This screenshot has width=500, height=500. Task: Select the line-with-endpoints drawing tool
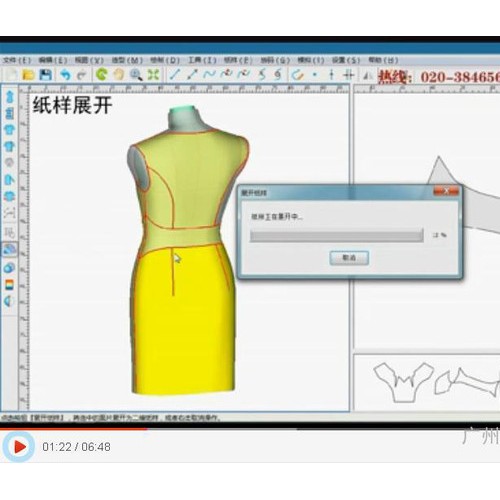(x=192, y=74)
